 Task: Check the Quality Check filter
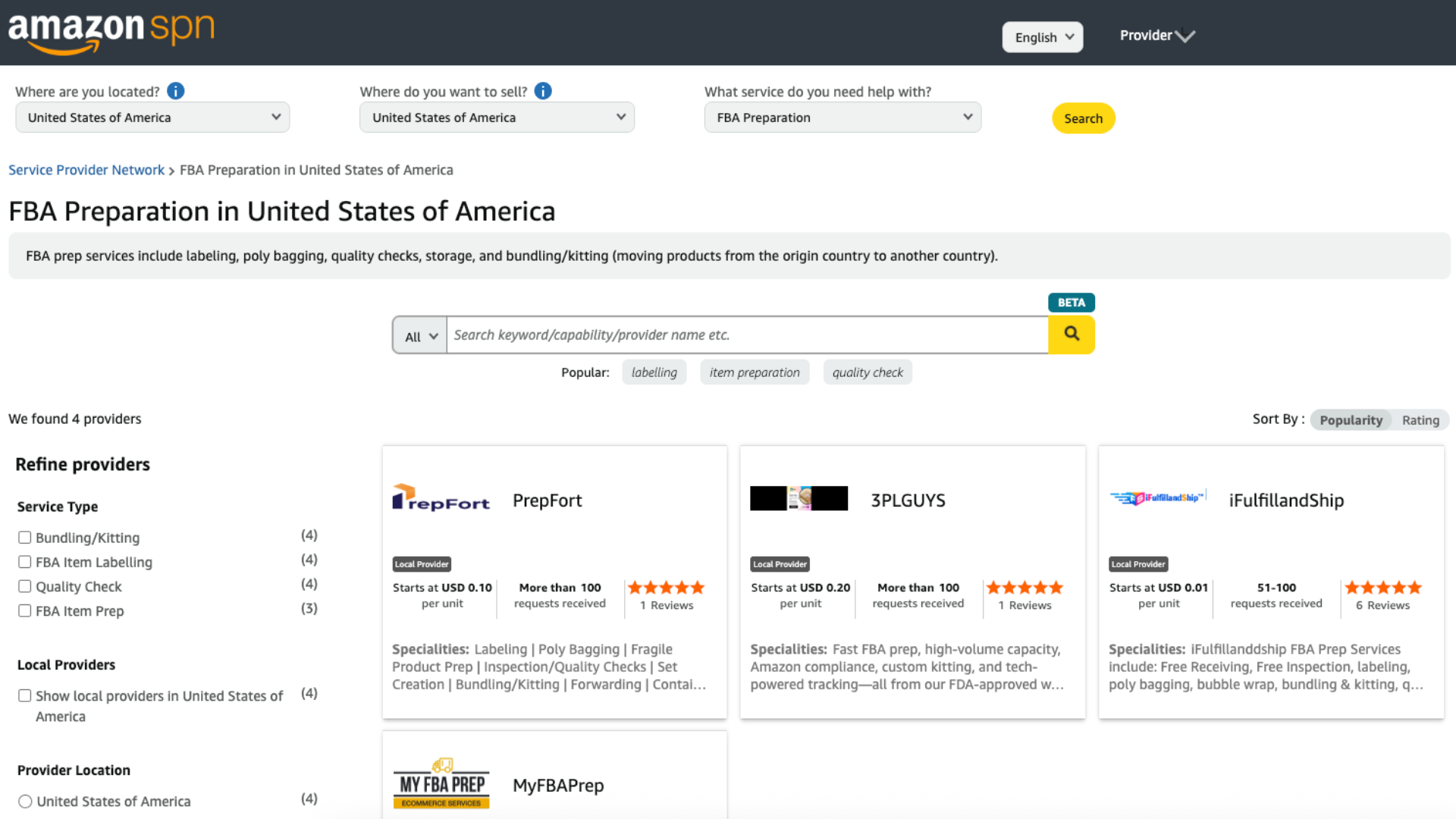pos(25,586)
